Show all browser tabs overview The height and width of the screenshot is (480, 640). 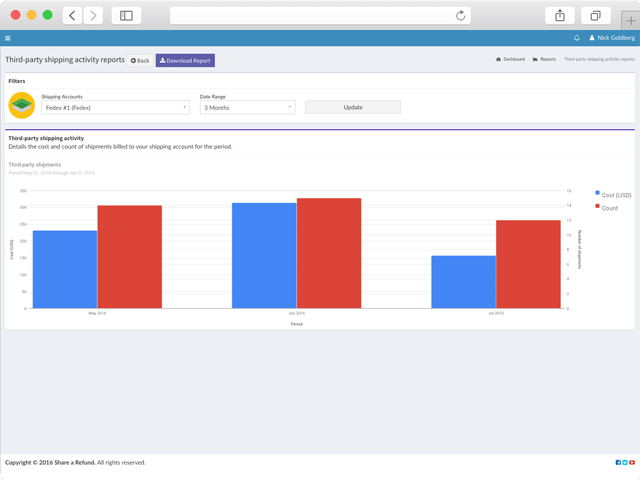click(x=595, y=15)
